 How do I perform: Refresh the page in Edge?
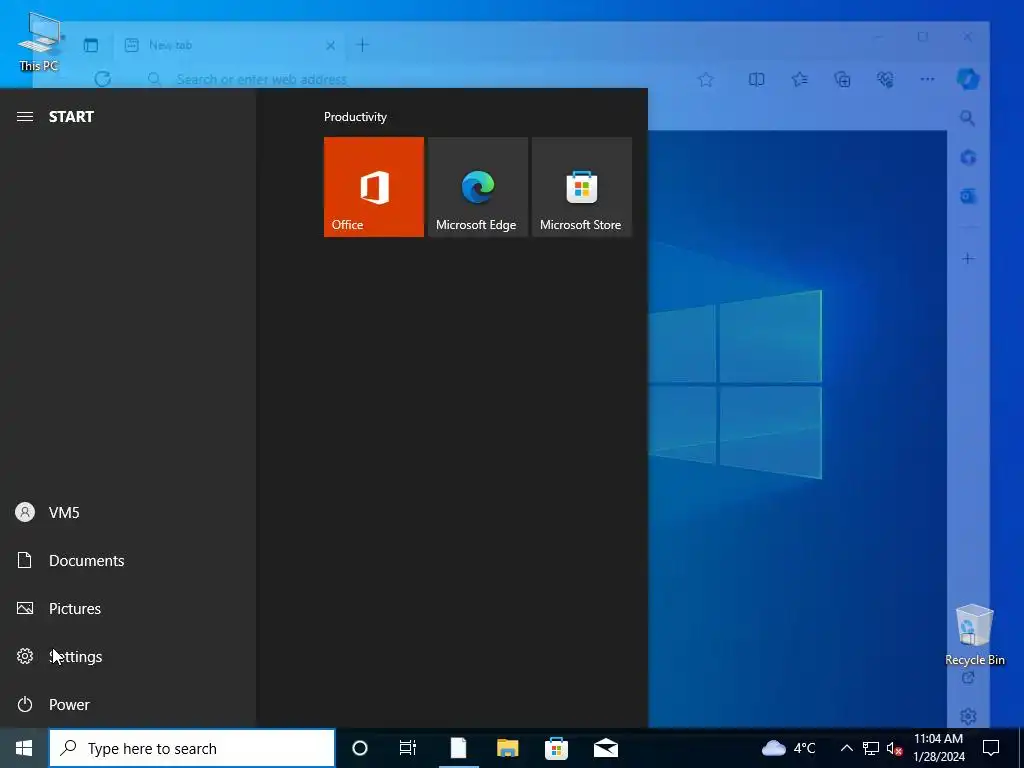[103, 79]
